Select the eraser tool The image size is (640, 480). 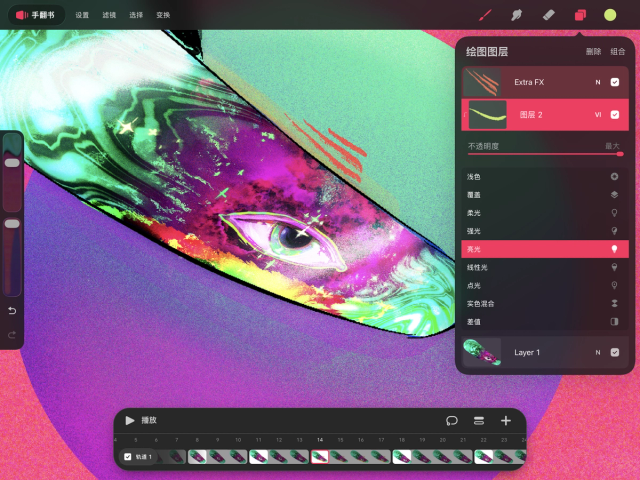pos(548,15)
